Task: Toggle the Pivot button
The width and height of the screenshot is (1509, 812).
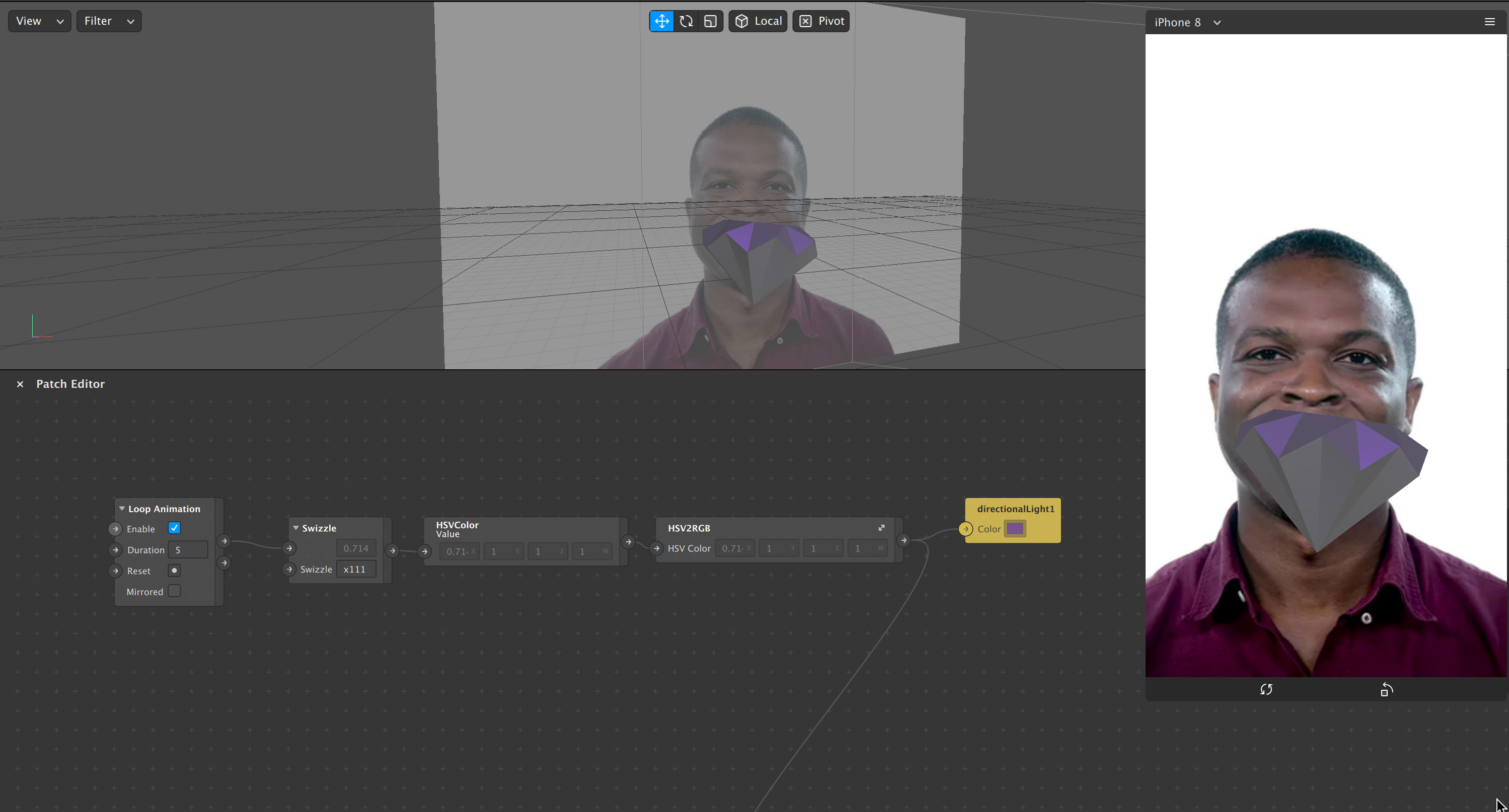Action: click(x=821, y=21)
